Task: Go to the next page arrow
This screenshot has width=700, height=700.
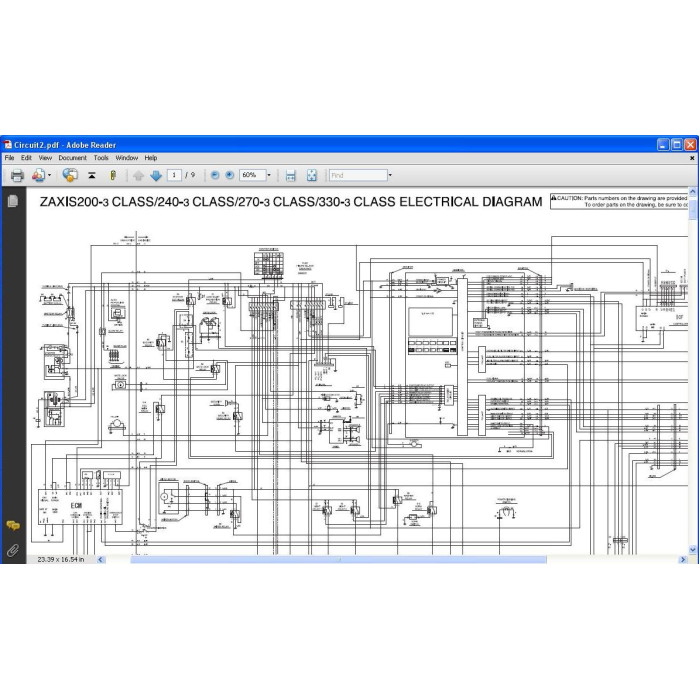Action: (156, 175)
